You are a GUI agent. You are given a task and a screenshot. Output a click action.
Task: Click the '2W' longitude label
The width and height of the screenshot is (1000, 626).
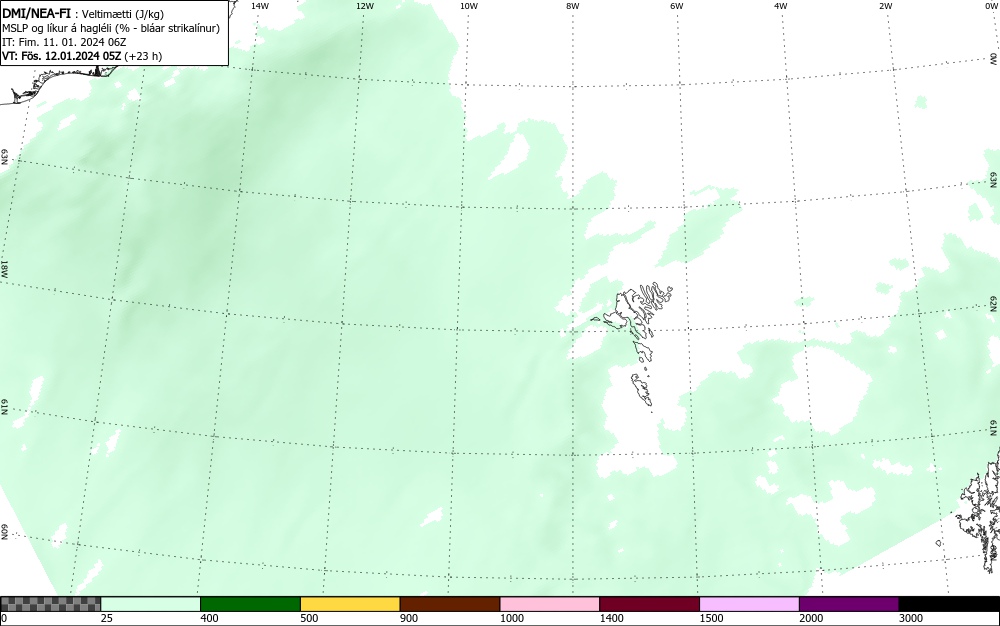pyautogui.click(x=885, y=6)
